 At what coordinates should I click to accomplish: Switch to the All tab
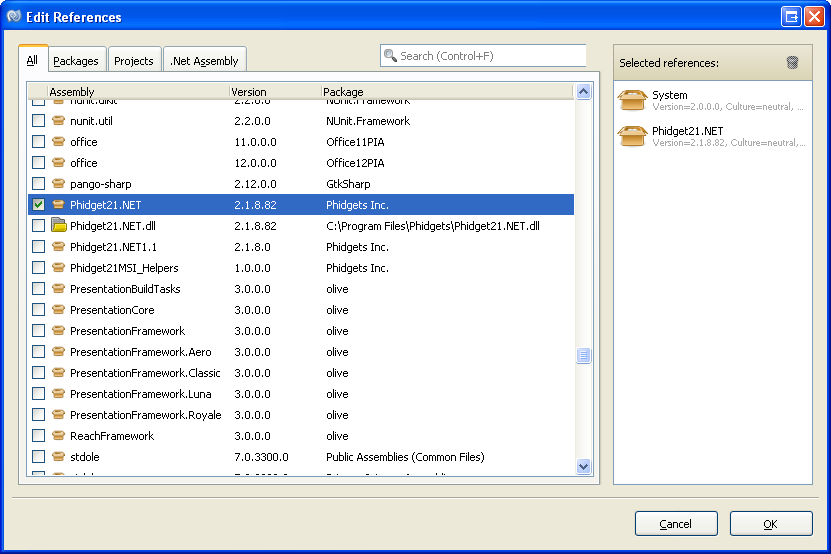(x=33, y=59)
